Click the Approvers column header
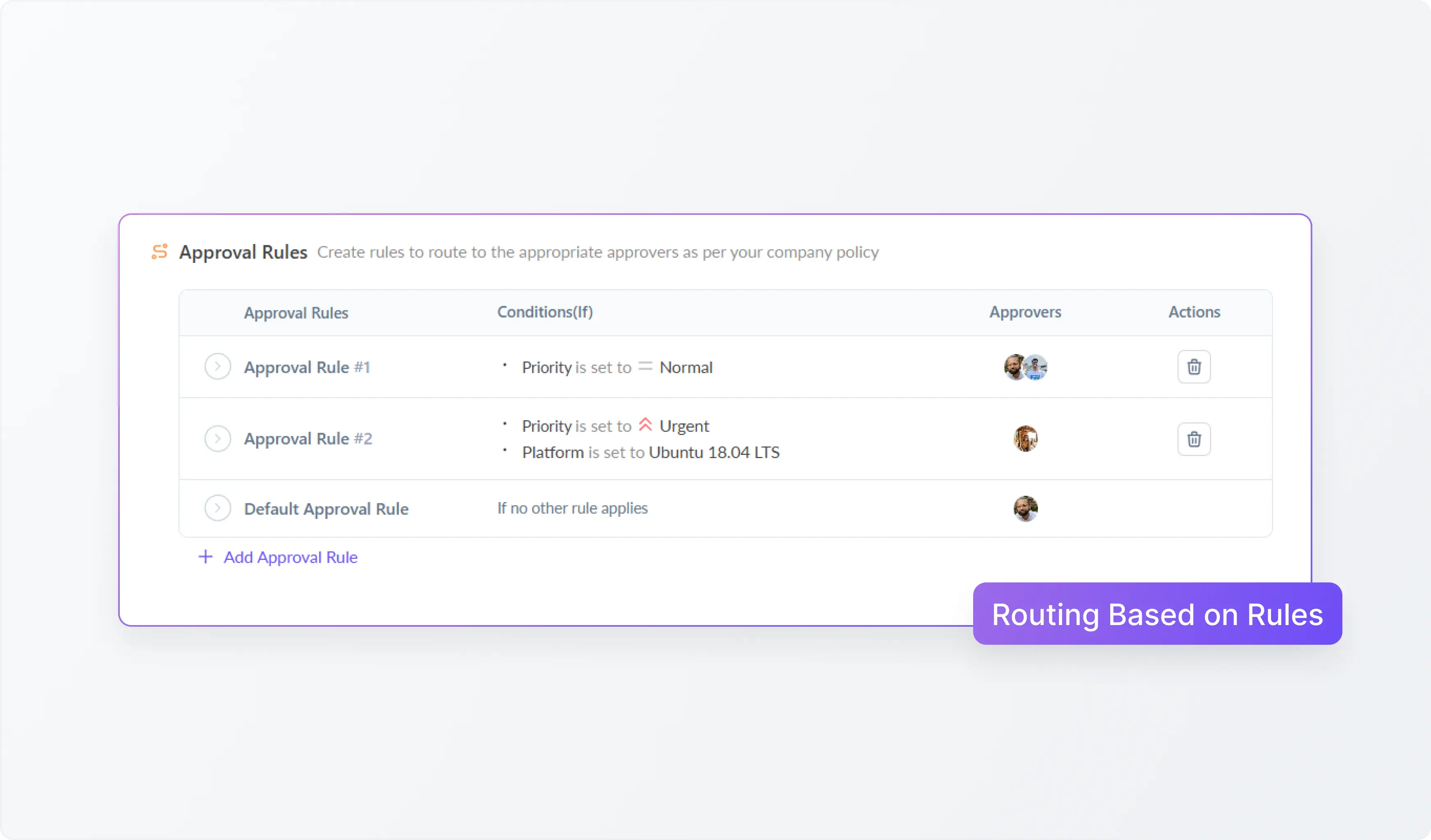The height and width of the screenshot is (840, 1431). [1025, 312]
